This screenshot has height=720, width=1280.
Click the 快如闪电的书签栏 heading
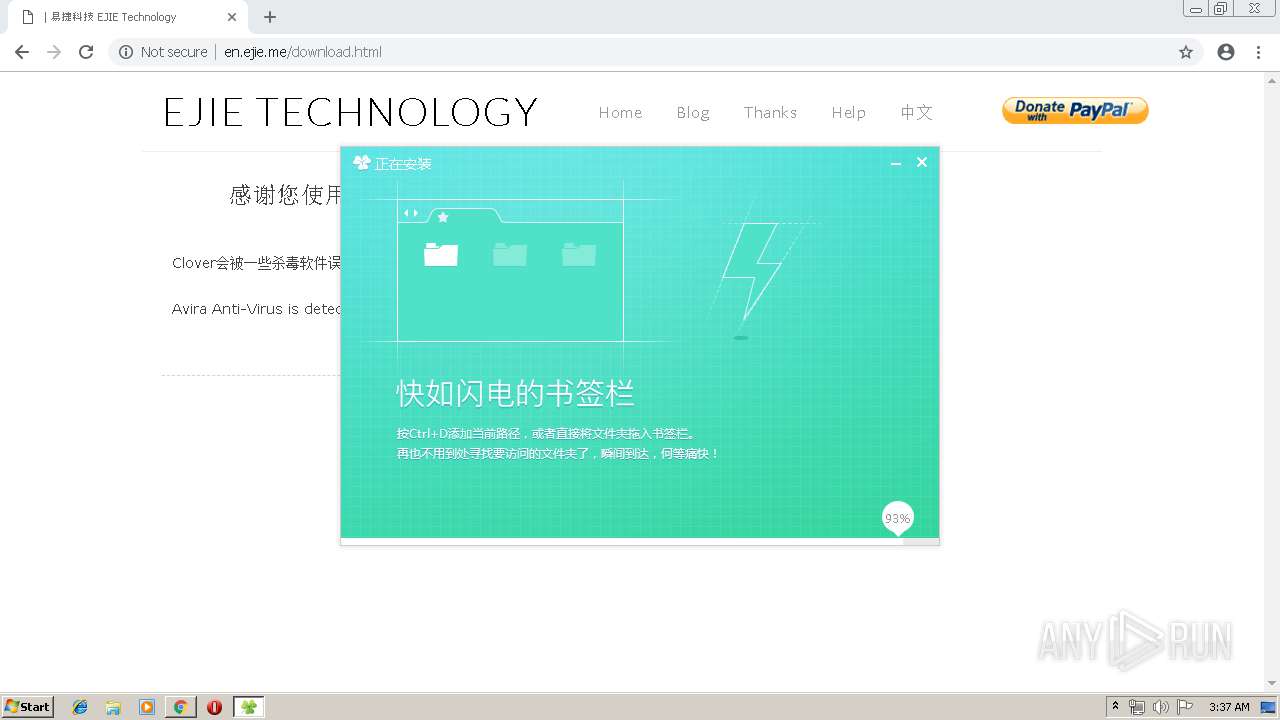click(x=515, y=393)
